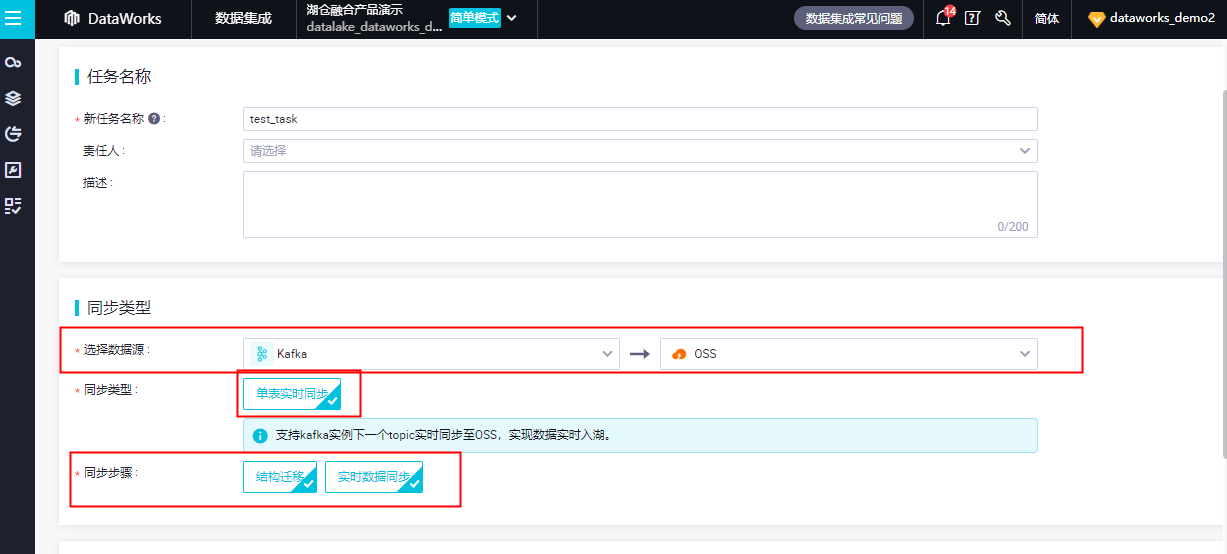1227x554 pixels.
Task: Click the 责任人 label
Action: 103,150
